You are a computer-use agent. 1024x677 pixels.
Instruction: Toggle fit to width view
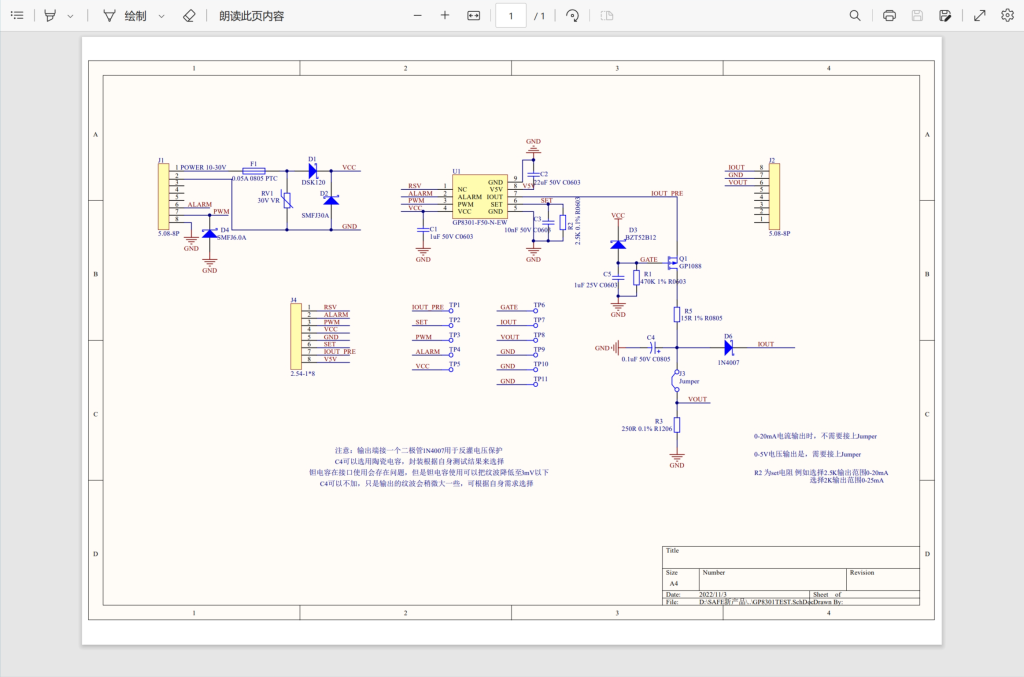[x=474, y=16]
